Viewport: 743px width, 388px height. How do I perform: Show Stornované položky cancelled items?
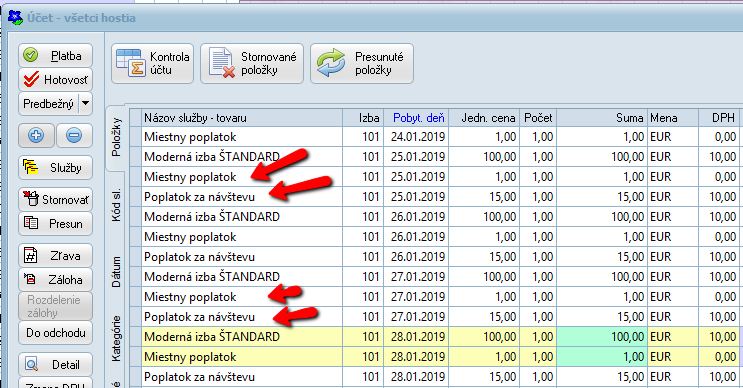coord(252,63)
